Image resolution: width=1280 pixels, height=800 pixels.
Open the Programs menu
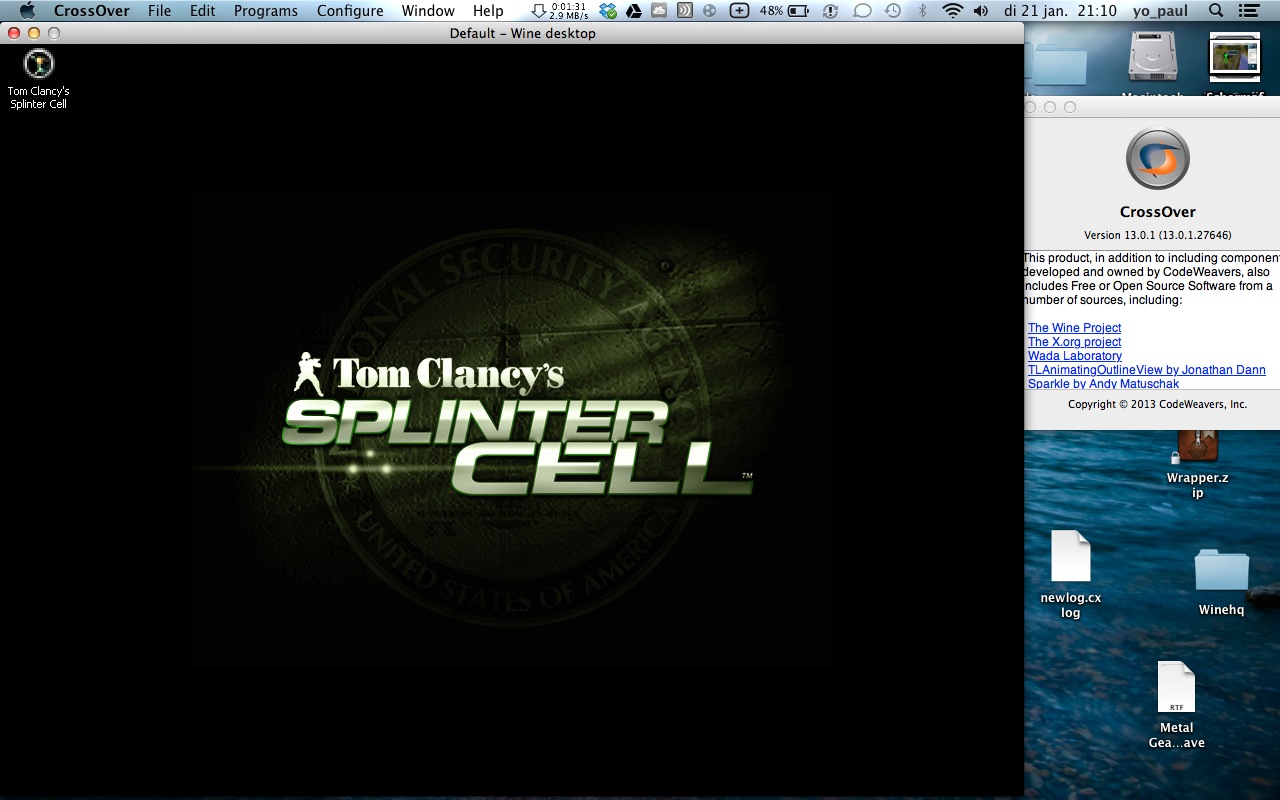tap(266, 11)
